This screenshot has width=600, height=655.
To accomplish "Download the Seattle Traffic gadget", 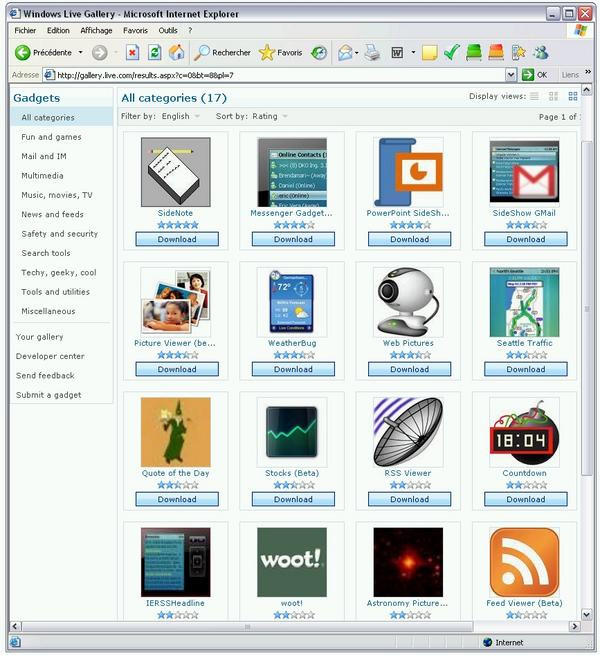I will (x=526, y=369).
